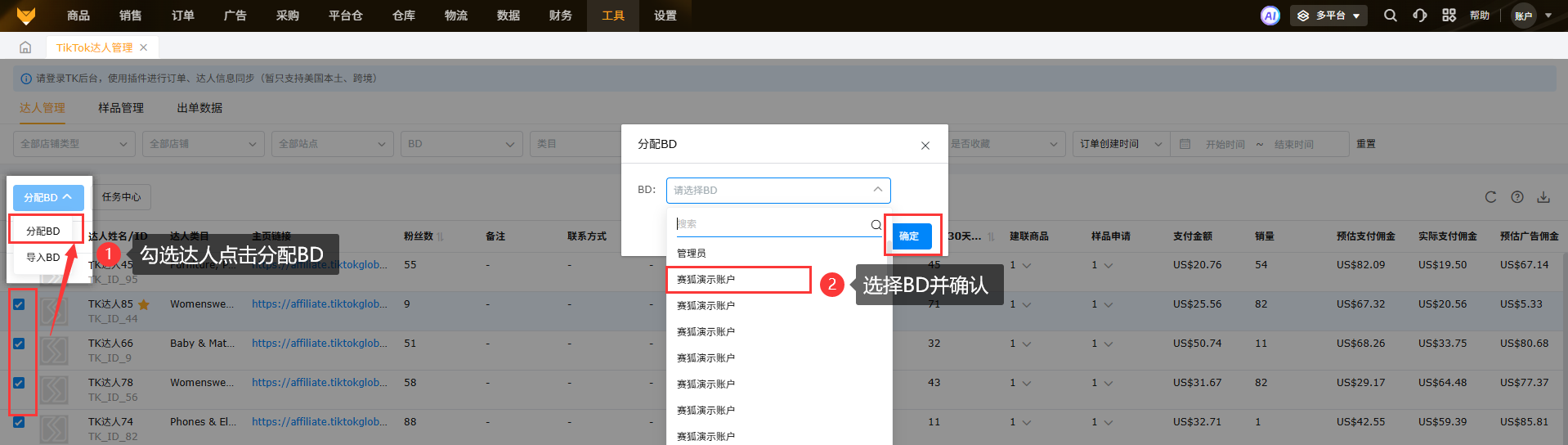This screenshot has height=445, width=1568.
Task: Open the 类目 filter dropdown
Action: click(x=576, y=144)
